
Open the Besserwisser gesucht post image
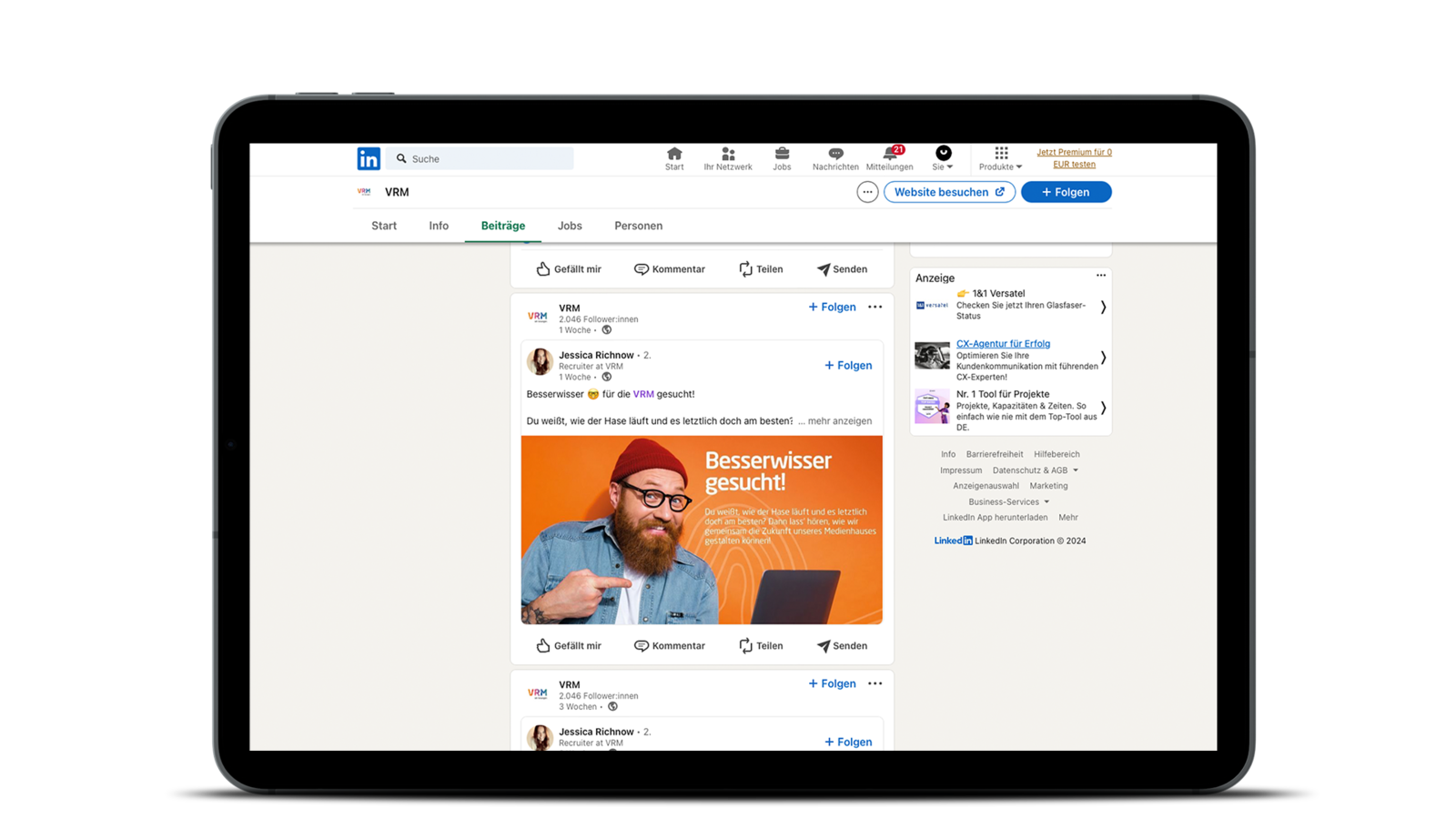pos(702,530)
